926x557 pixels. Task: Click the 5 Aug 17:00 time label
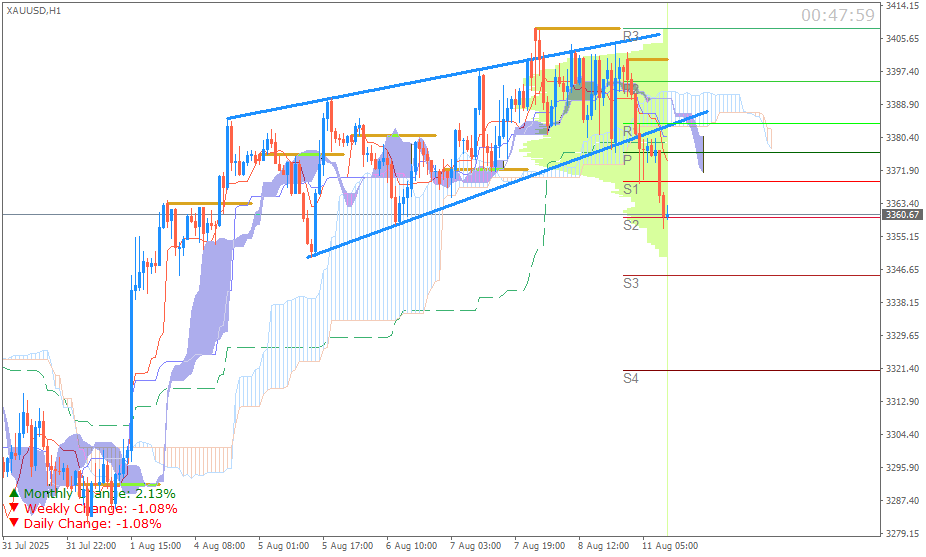click(x=347, y=546)
